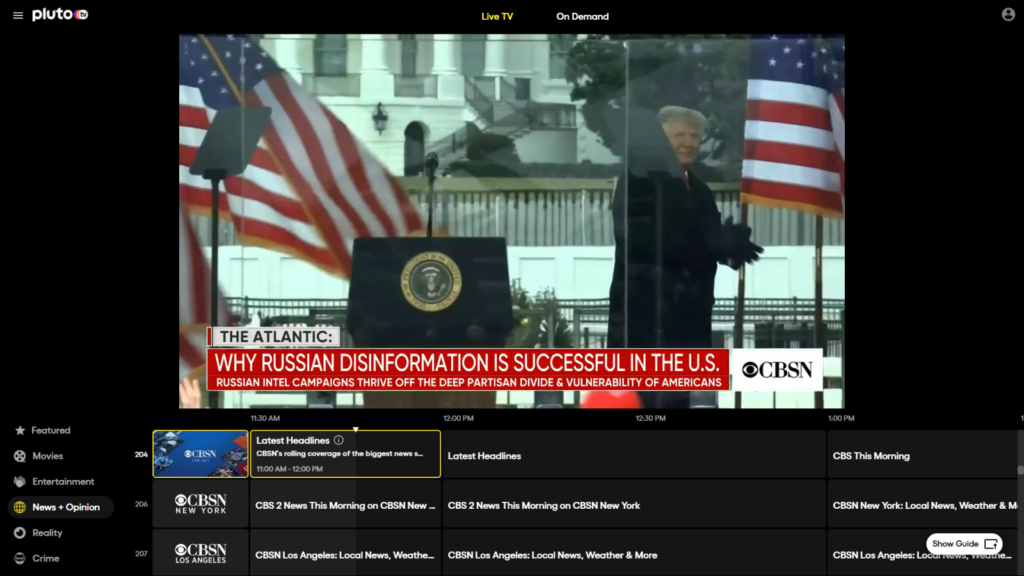Click the guide scrollbar handle
This screenshot has height=576, width=1024.
1020,470
